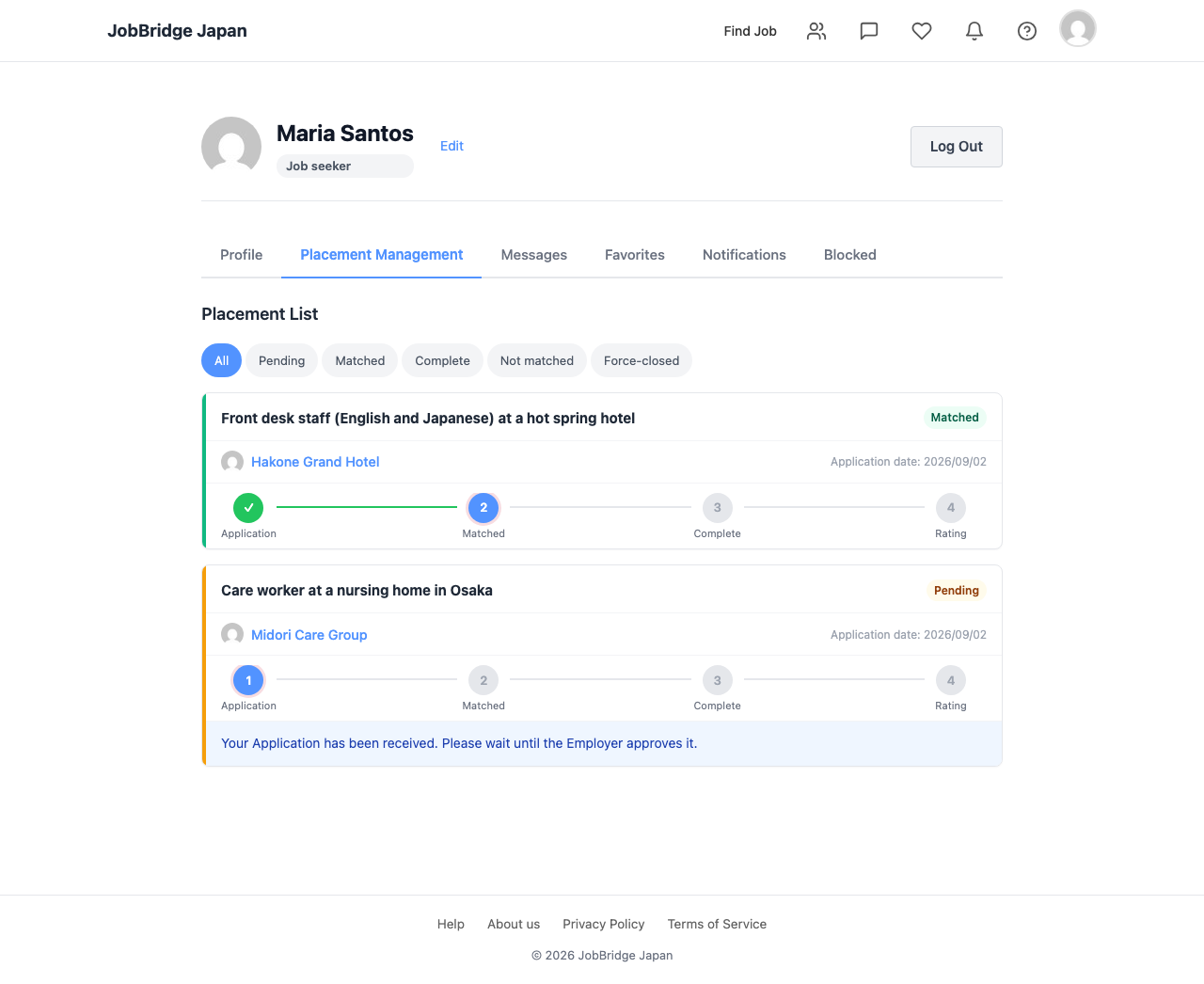1204x984 pixels.
Task: Click the Hakone Grand Hotel avatar icon
Action: [x=232, y=462]
